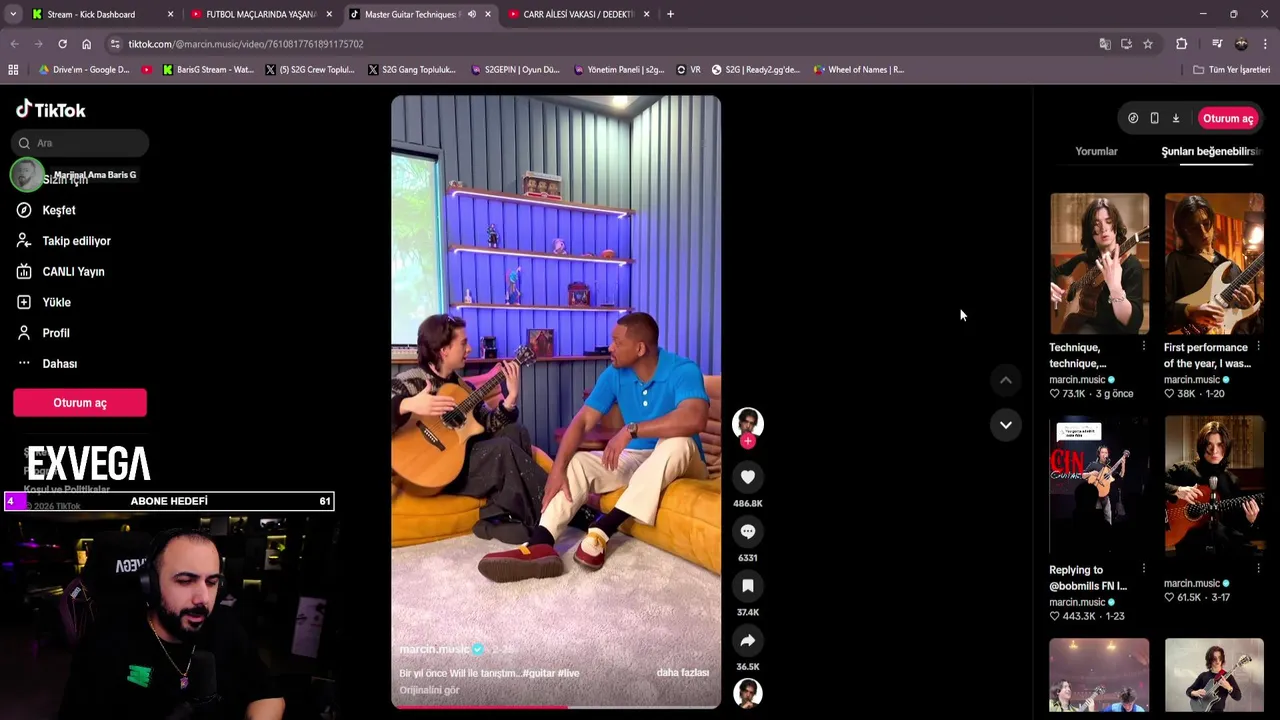Click the TikTok coin icon in top bar

[1133, 118]
